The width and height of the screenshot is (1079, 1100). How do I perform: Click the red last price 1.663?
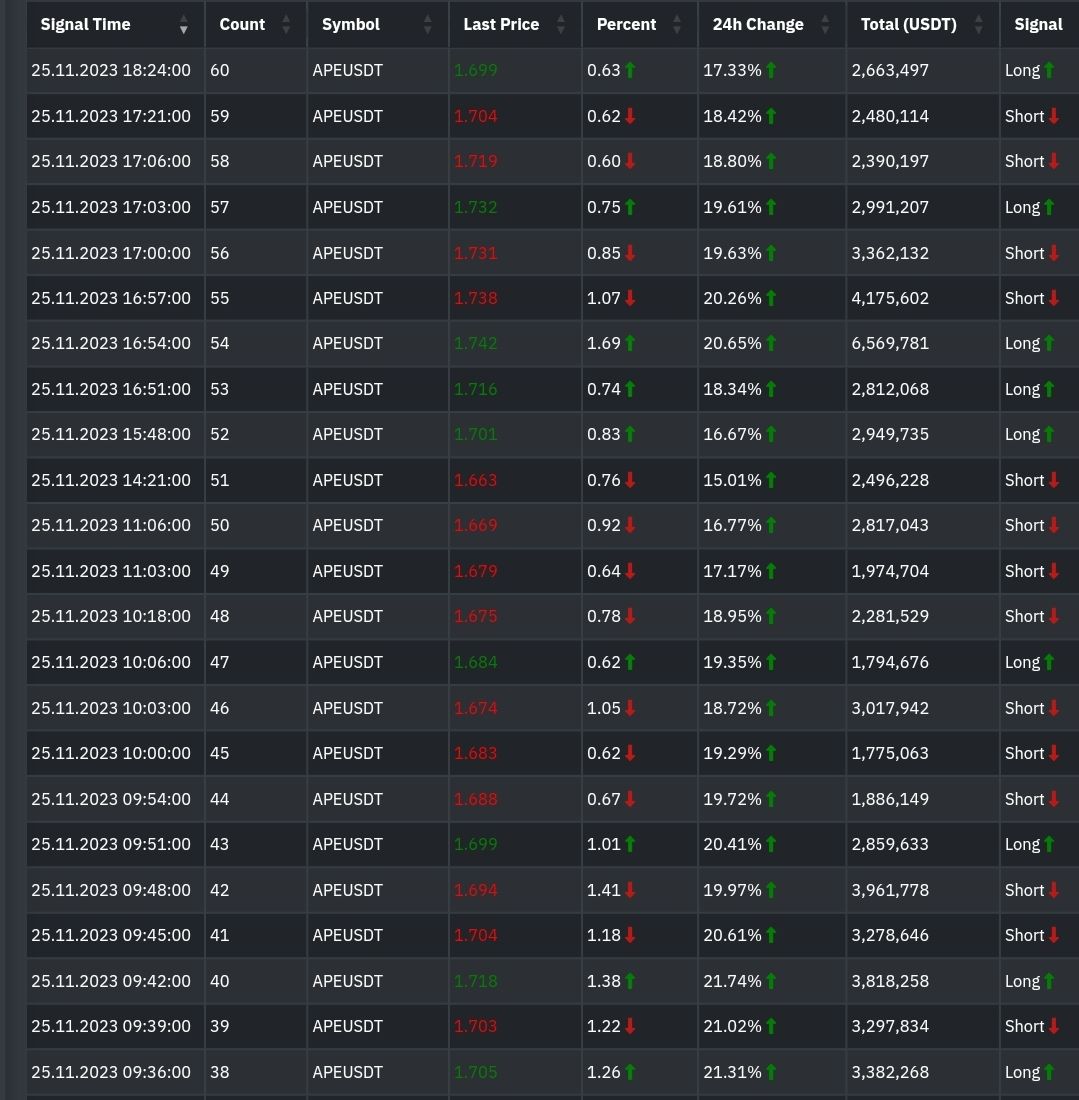pos(476,480)
